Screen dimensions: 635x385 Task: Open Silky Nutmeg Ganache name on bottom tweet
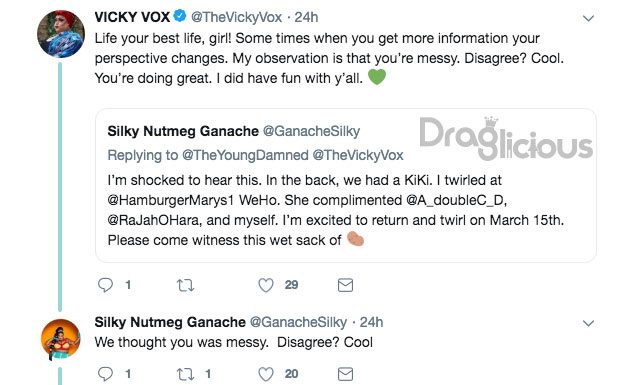[170, 322]
